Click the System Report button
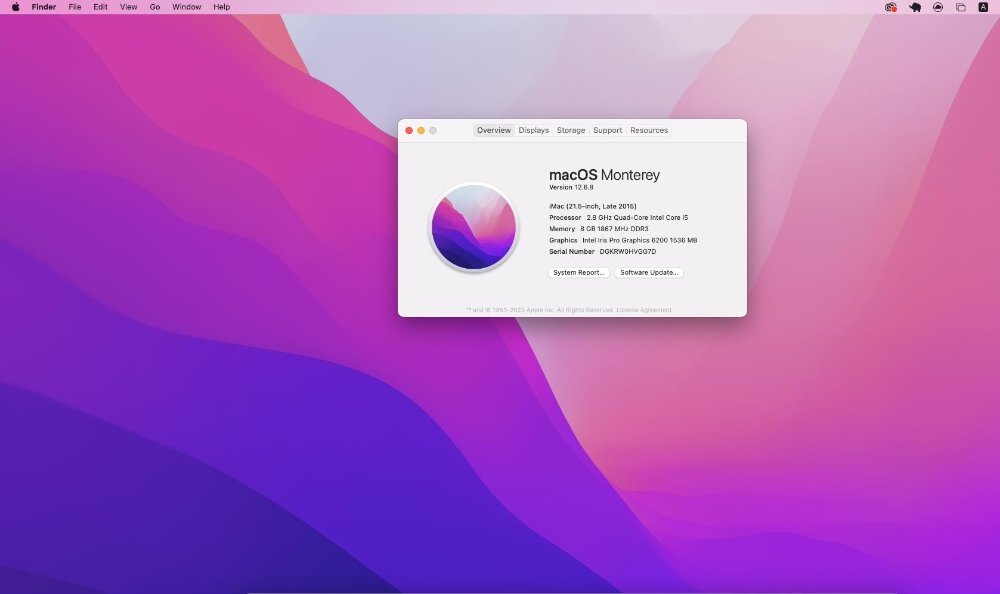Screen dimensions: 1000x594 coord(578,272)
